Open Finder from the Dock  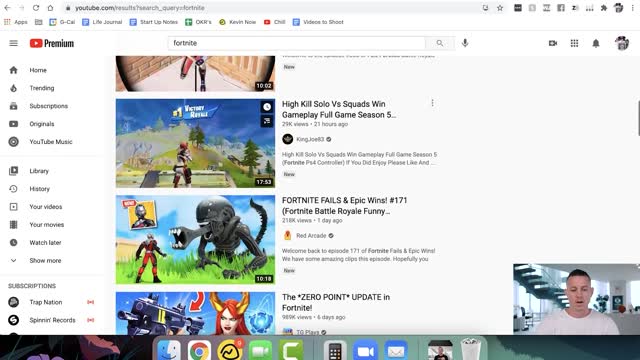pos(169,350)
